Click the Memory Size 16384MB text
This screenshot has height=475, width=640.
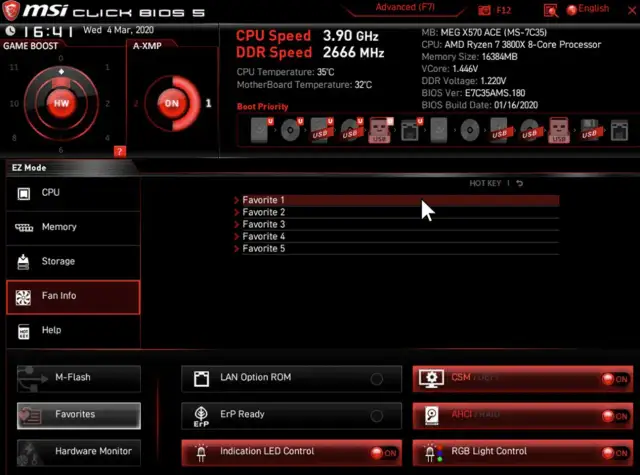coord(469,57)
